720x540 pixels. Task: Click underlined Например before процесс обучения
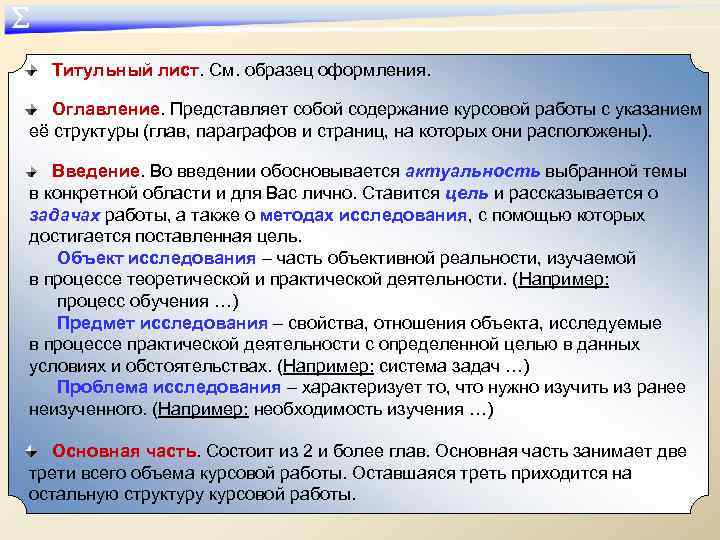pyautogui.click(x=563, y=280)
